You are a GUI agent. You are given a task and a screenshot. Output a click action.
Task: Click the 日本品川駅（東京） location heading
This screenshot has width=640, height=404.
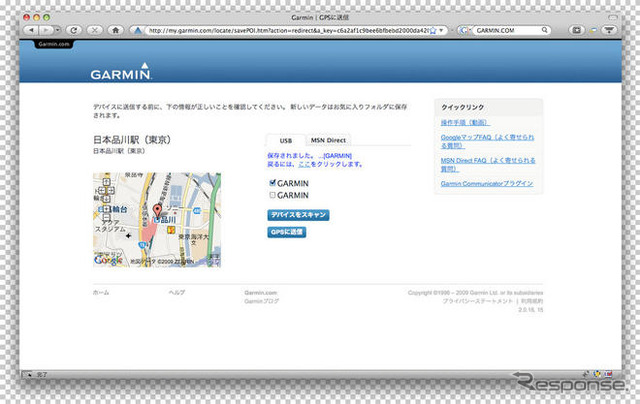click(x=132, y=140)
